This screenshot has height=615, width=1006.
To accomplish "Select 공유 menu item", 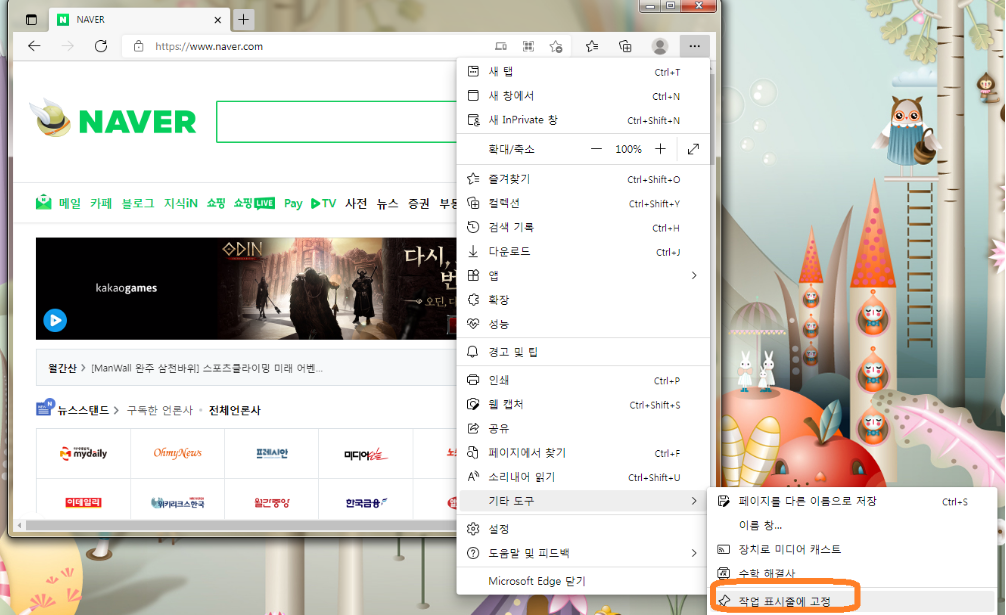I will pyautogui.click(x=583, y=428).
